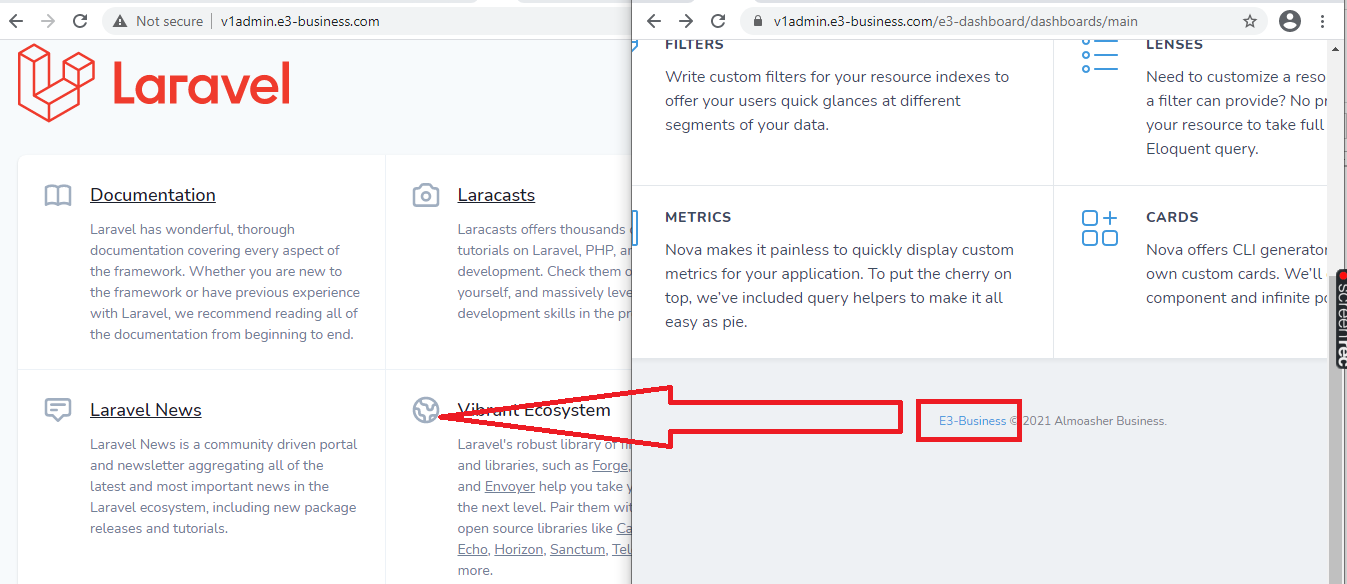Screen dimensions: 1347x584
Task: Click the 'Laravel News is a community driven' paragraph
Action: [x=223, y=486]
